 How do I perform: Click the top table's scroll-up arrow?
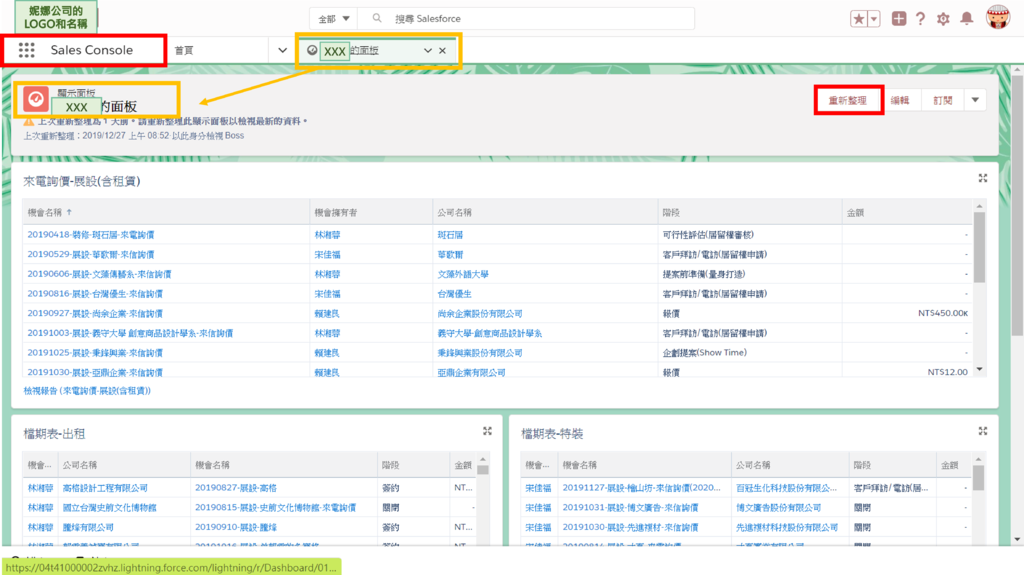tap(979, 206)
